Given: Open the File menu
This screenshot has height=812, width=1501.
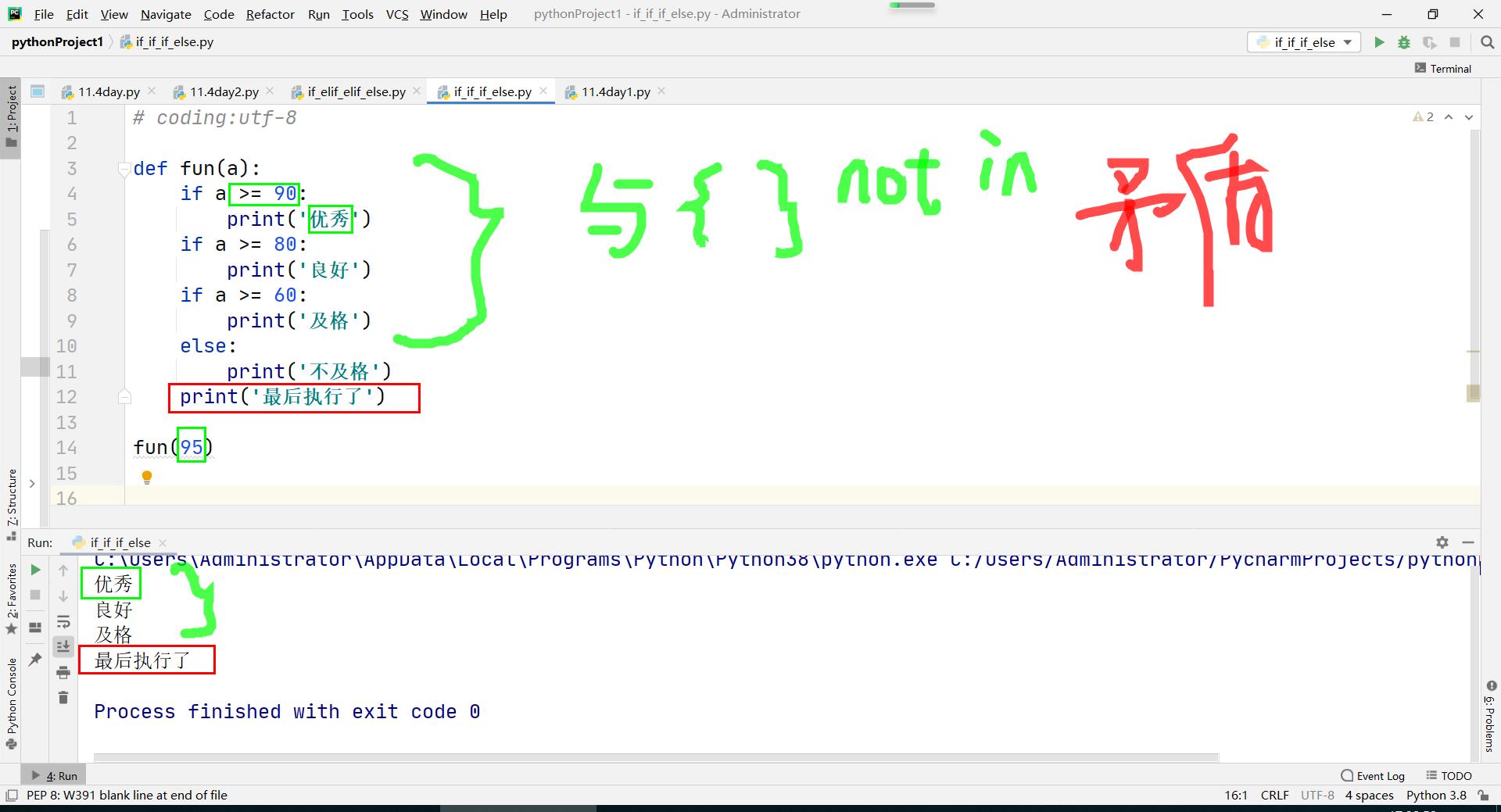Looking at the screenshot, I should tap(45, 14).
